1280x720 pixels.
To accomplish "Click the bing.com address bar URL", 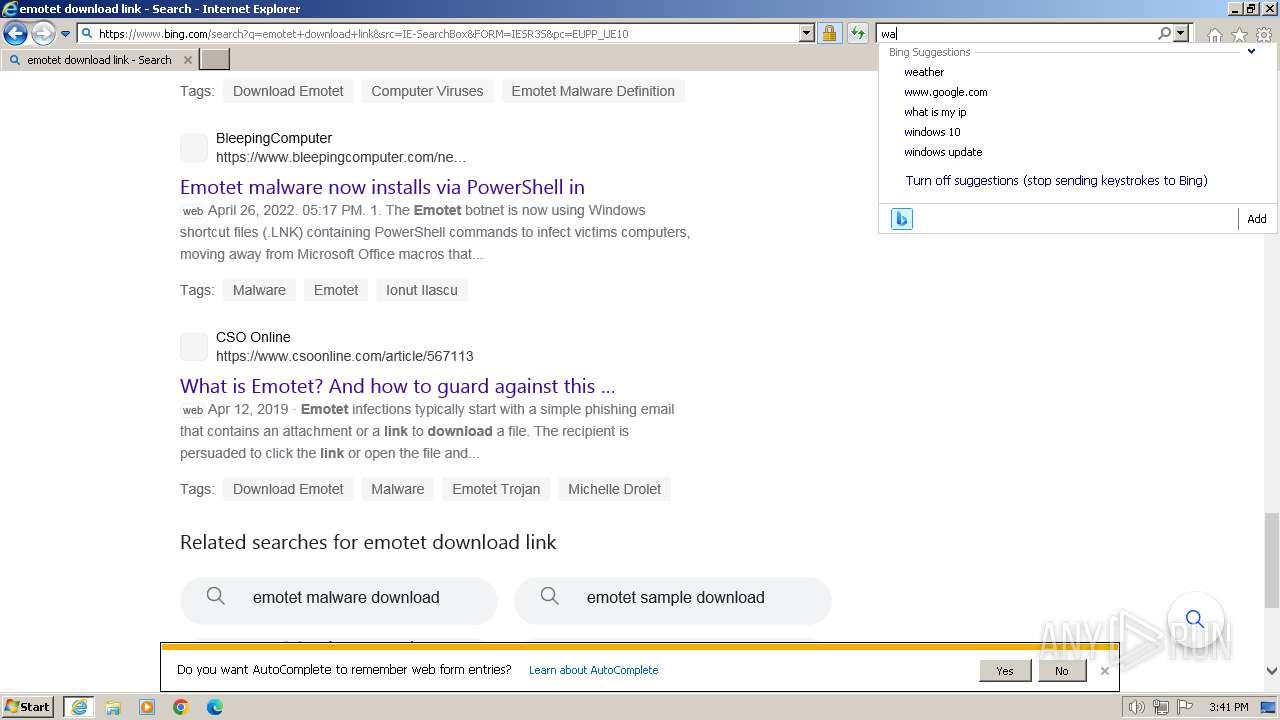I will [x=363, y=34].
